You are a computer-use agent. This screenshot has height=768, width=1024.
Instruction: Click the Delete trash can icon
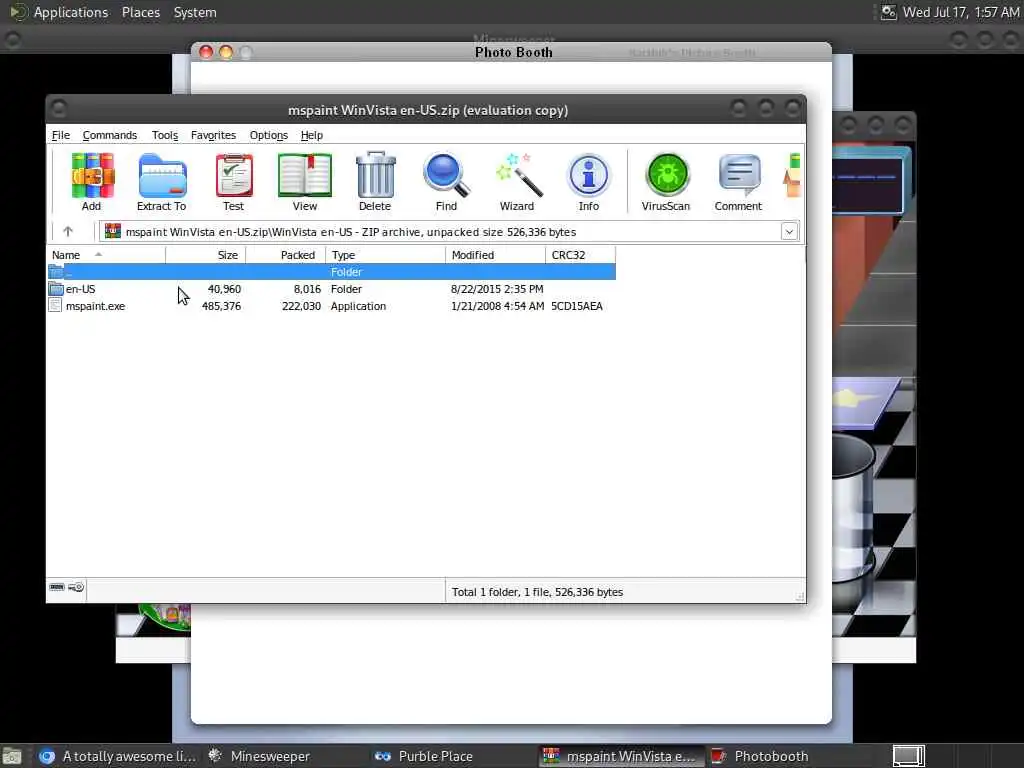tap(376, 174)
